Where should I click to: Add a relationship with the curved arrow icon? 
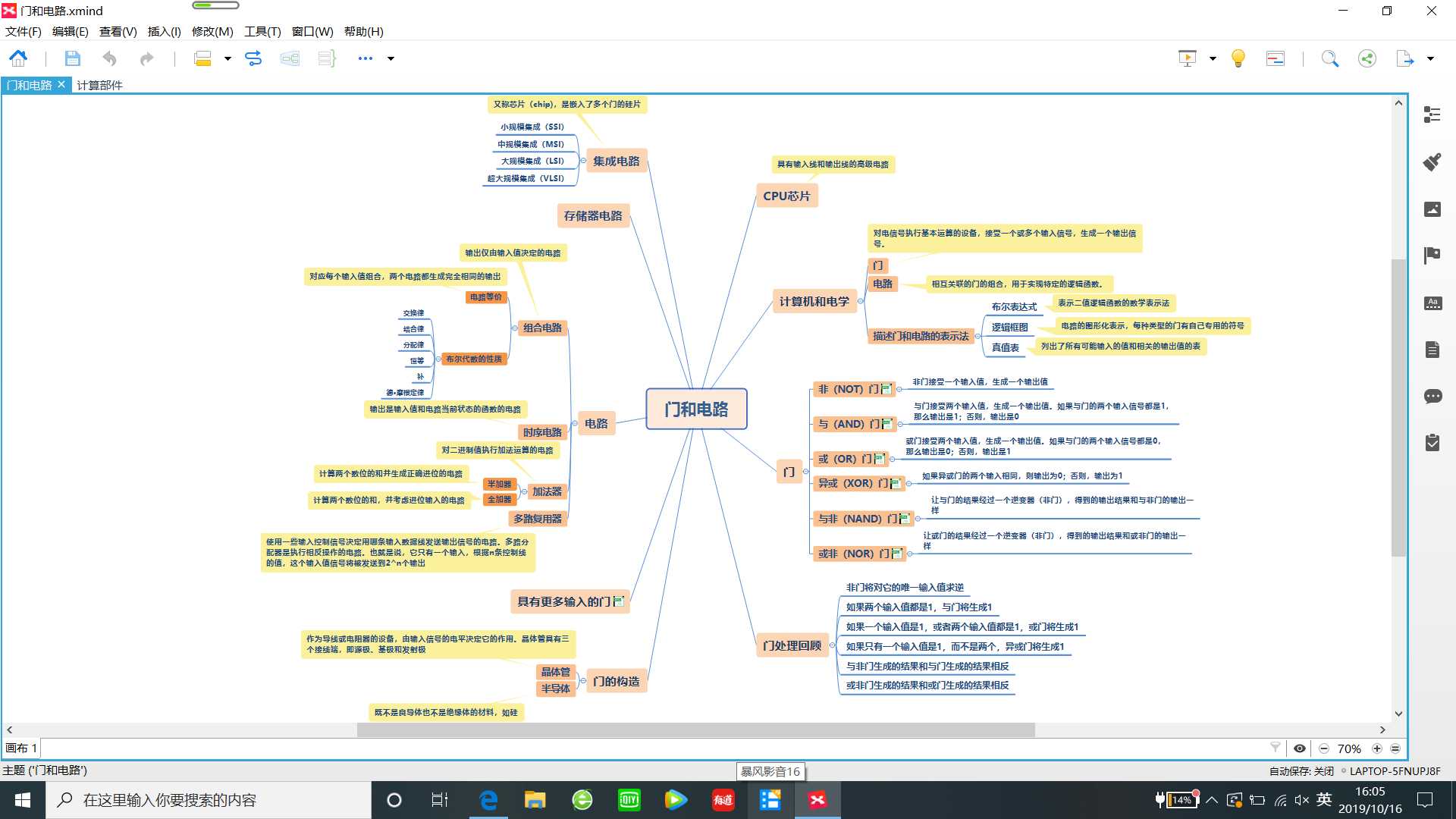tap(253, 58)
